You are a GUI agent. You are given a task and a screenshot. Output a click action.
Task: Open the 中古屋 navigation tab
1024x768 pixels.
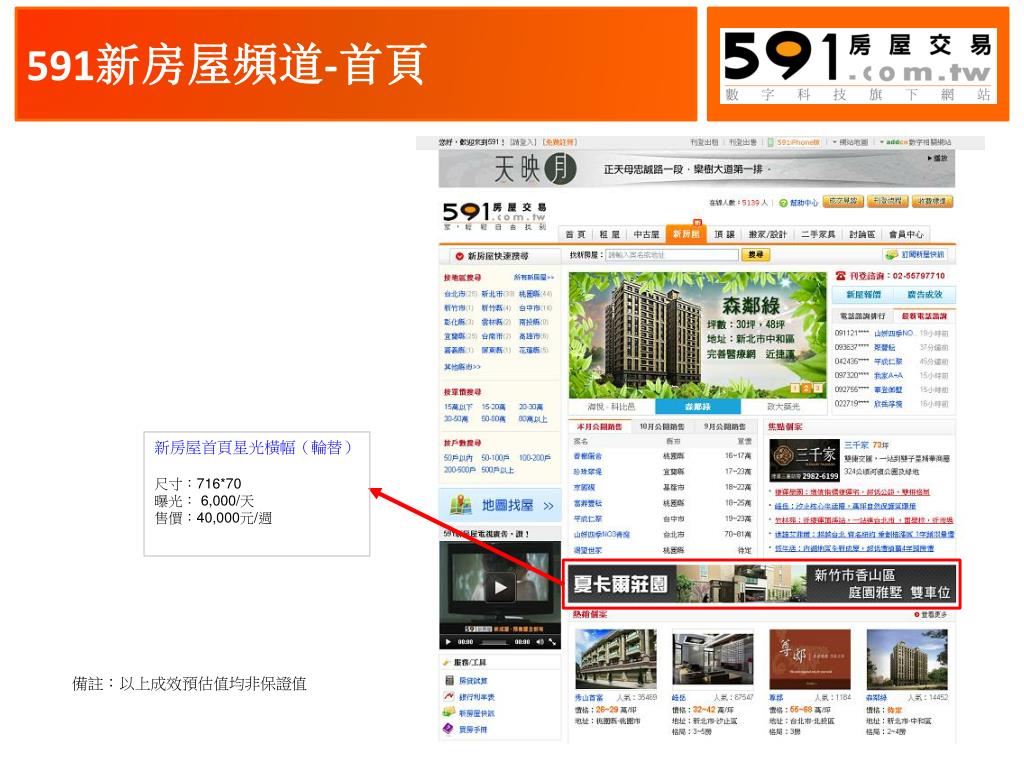pyautogui.click(x=646, y=234)
